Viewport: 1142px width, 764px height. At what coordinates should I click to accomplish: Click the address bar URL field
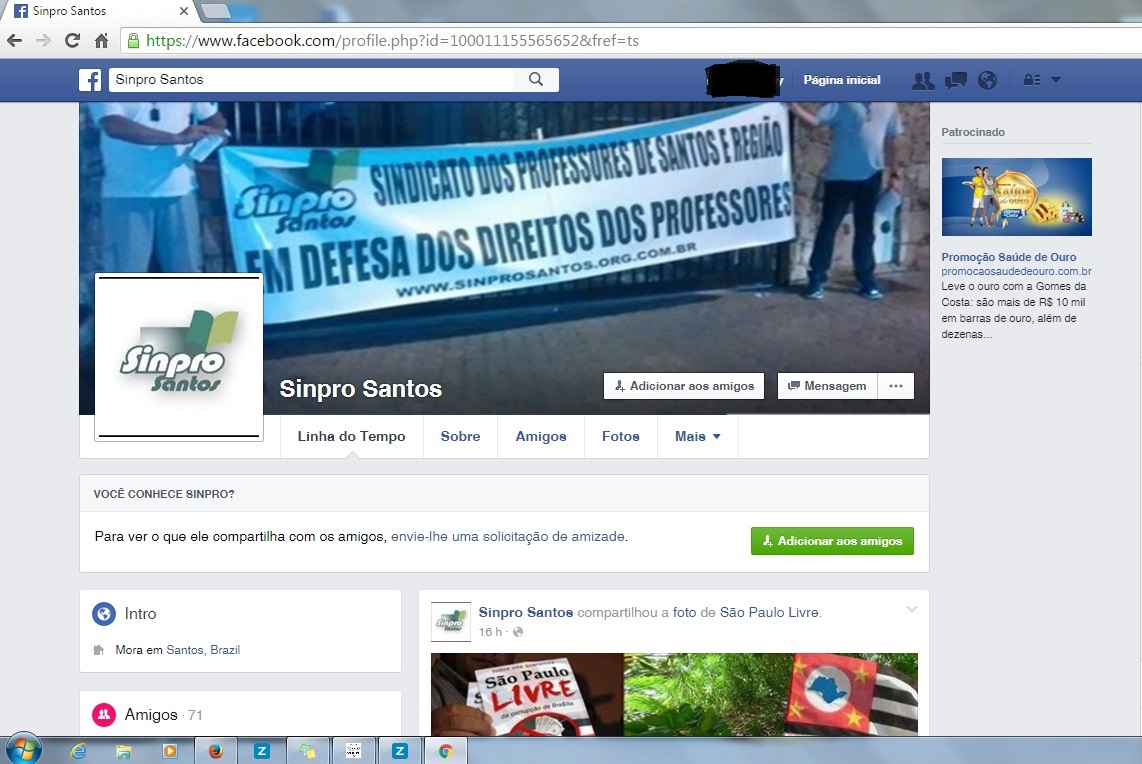pos(631,41)
